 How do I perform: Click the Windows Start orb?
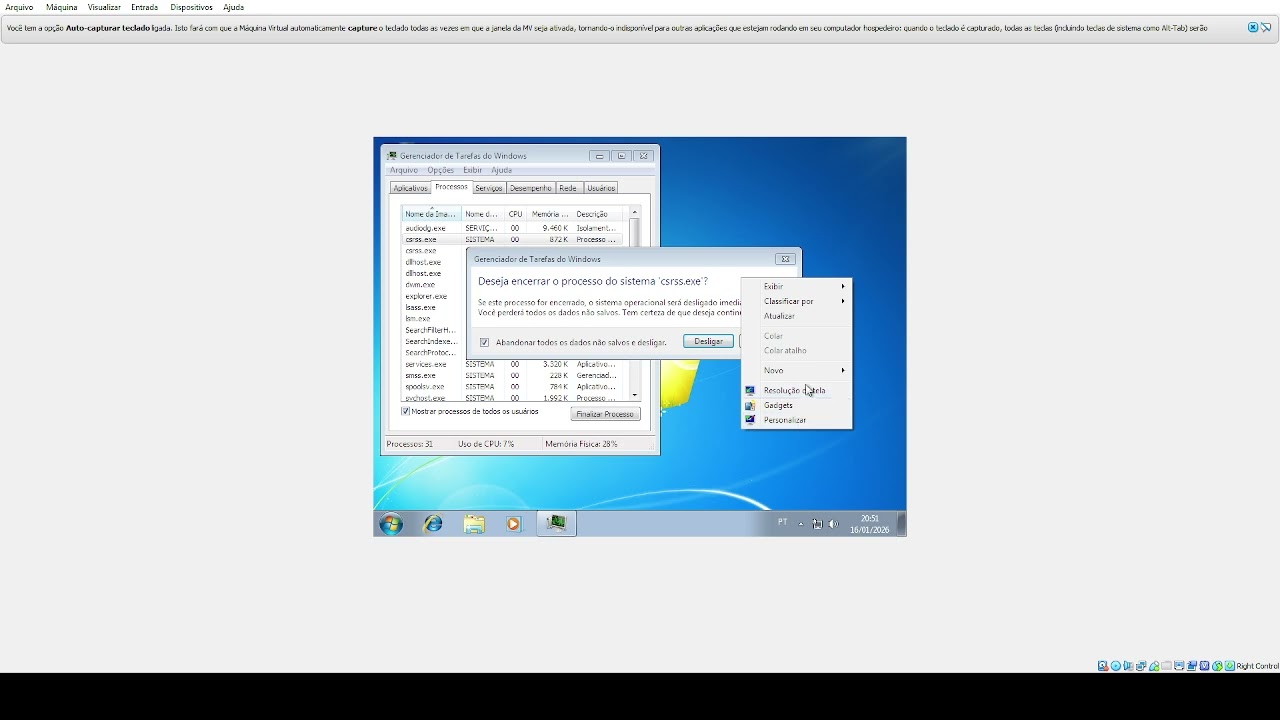pyautogui.click(x=391, y=524)
